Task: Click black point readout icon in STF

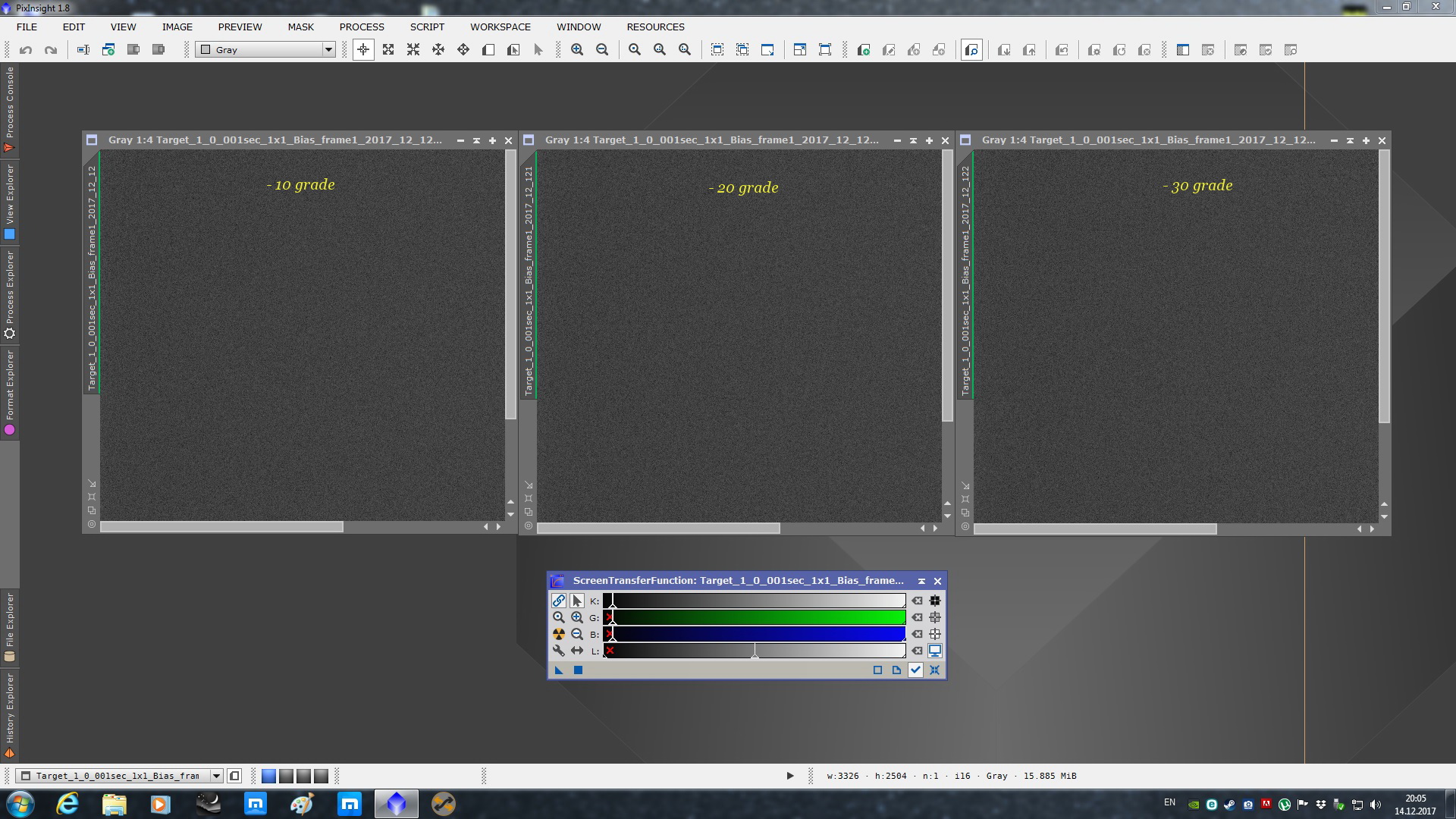Action: pos(935,601)
